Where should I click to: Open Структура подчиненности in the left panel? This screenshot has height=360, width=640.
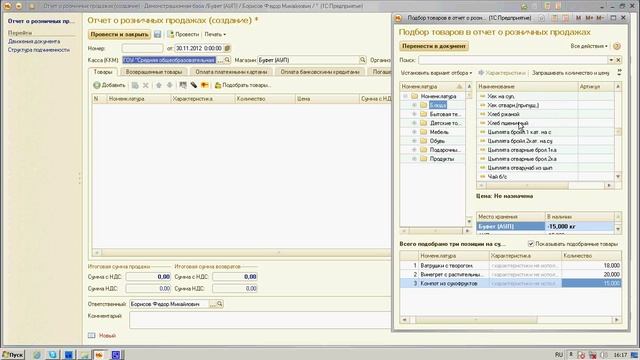coord(39,50)
